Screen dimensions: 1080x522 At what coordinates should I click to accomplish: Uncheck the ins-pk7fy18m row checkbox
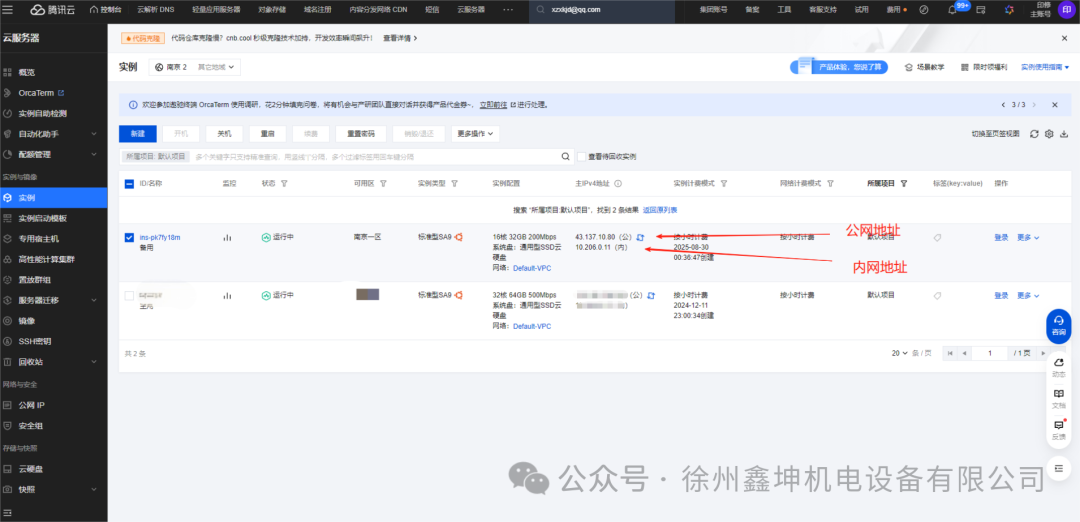pyautogui.click(x=129, y=237)
